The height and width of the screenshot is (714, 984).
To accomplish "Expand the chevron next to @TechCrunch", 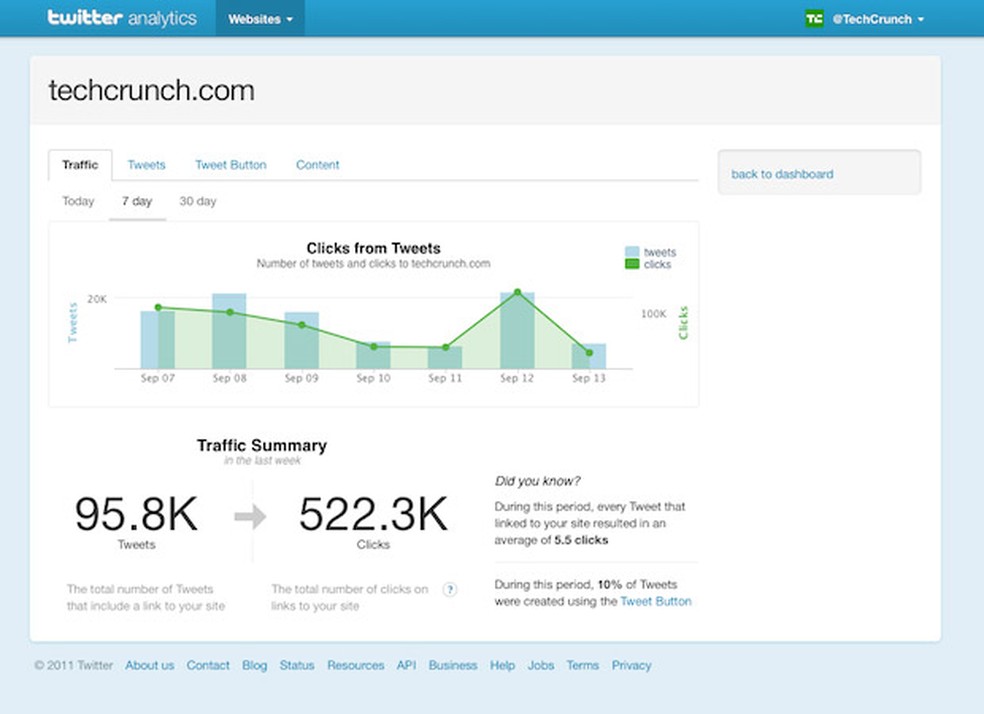I will [x=920, y=19].
